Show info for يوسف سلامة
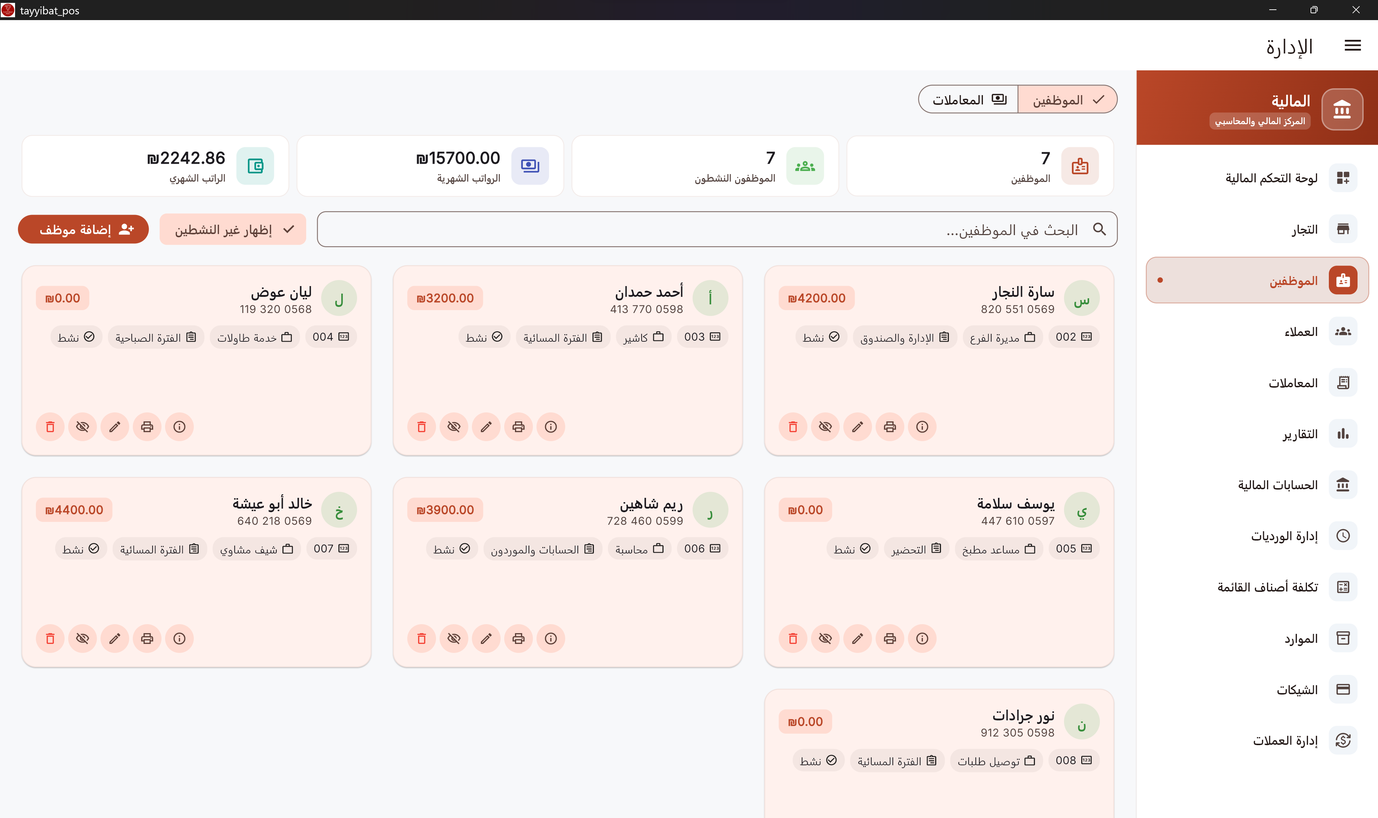 pyautogui.click(x=922, y=638)
